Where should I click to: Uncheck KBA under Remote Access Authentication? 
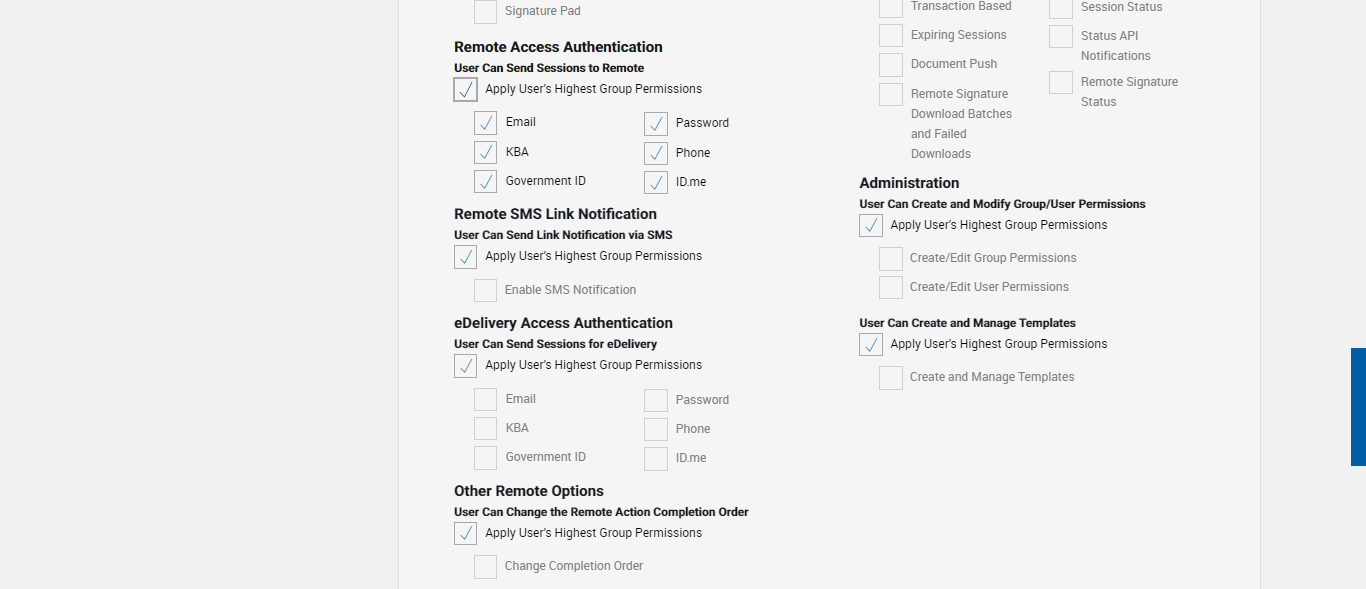[486, 153]
